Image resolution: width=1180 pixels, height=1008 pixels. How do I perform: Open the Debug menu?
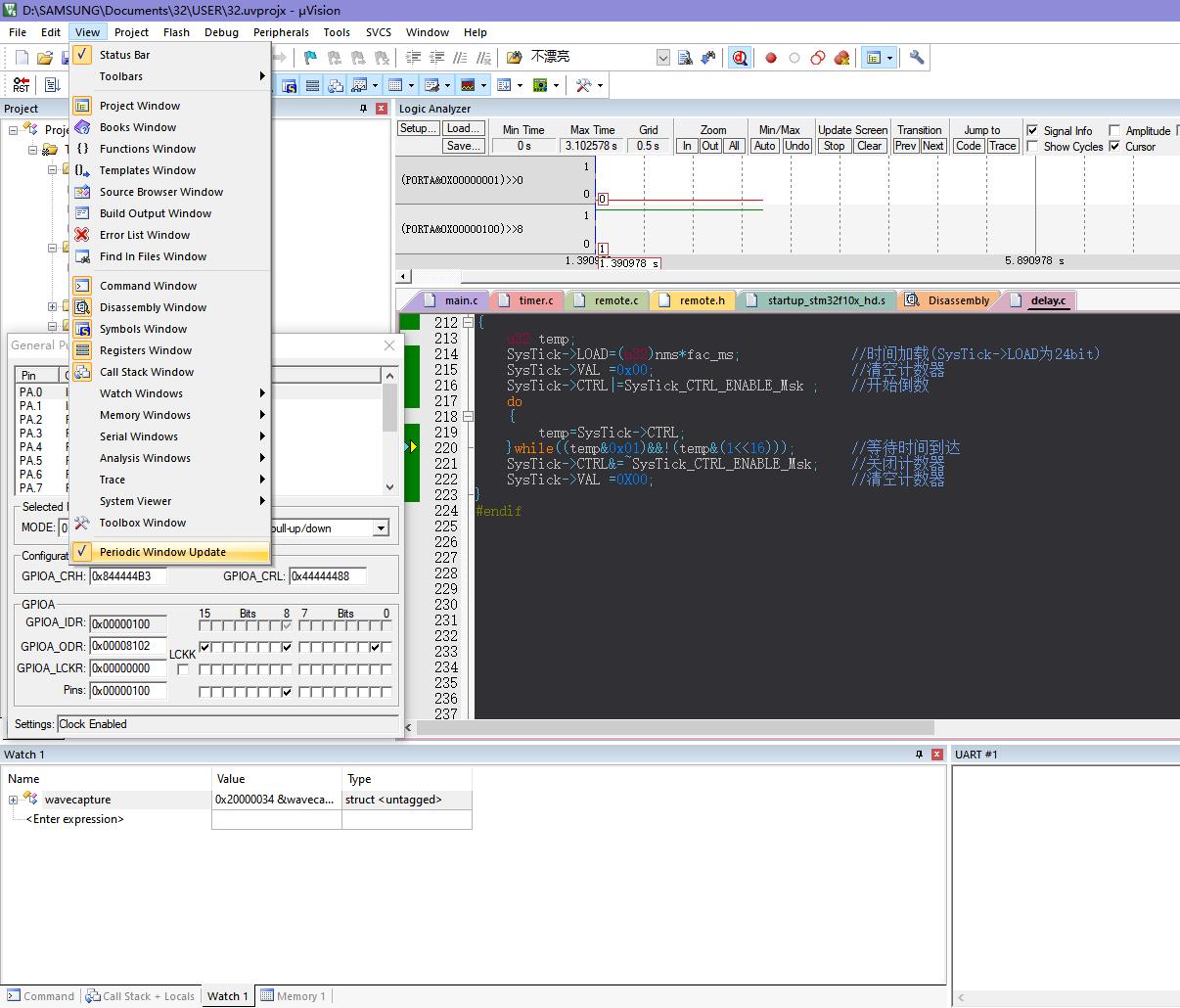click(221, 31)
